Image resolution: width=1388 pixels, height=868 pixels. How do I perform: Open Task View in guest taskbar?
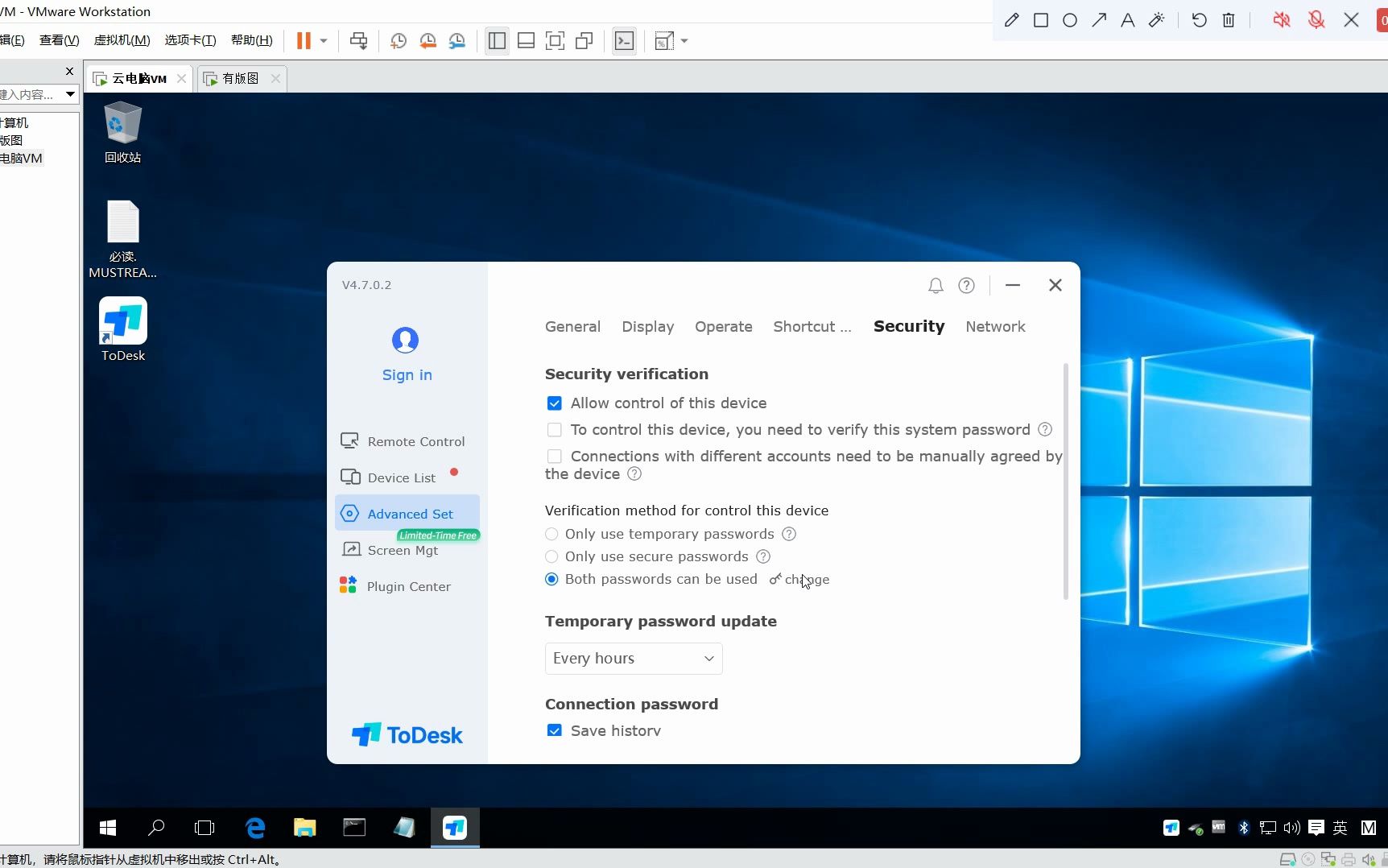tap(205, 827)
